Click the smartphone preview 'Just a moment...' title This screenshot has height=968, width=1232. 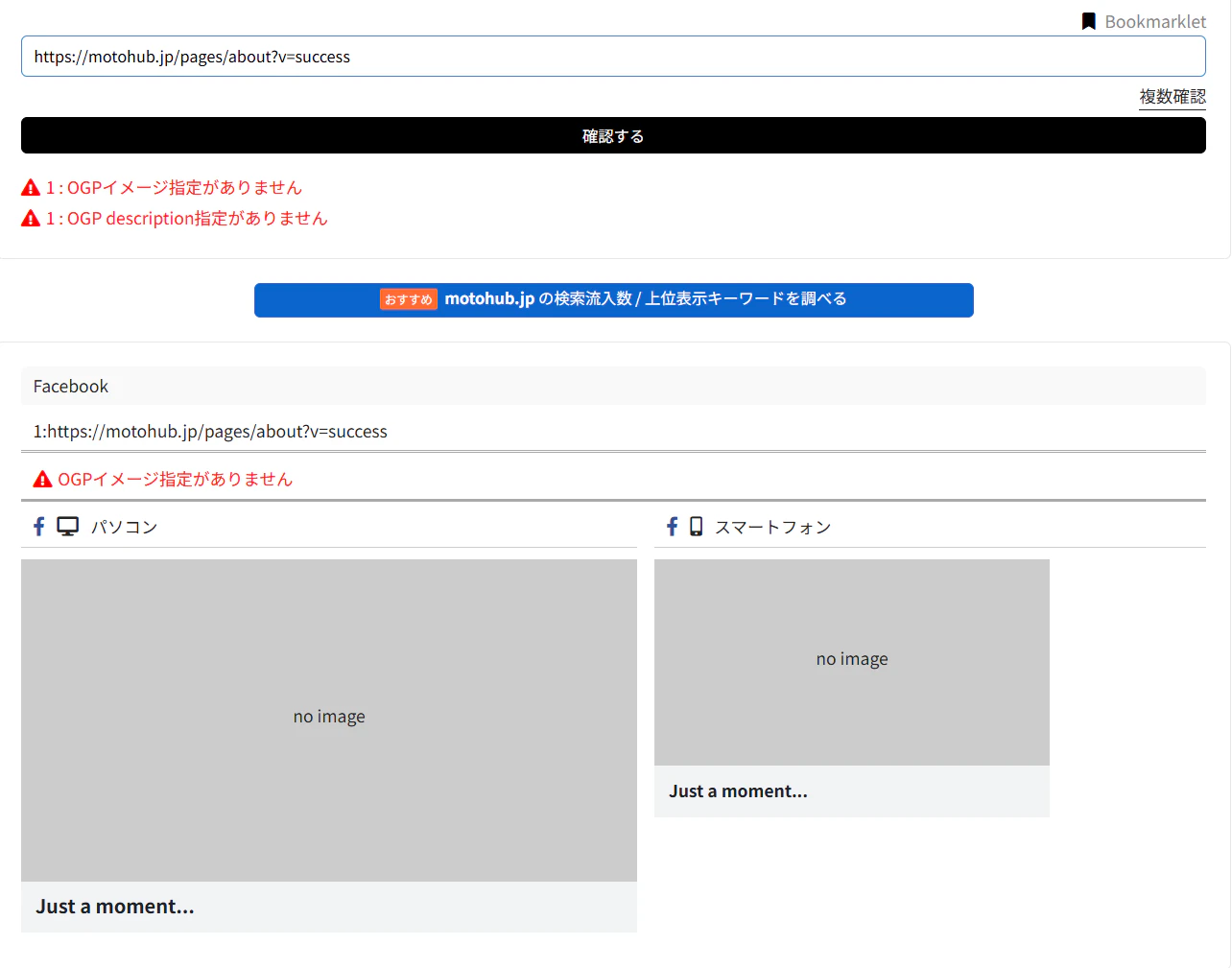click(x=738, y=791)
